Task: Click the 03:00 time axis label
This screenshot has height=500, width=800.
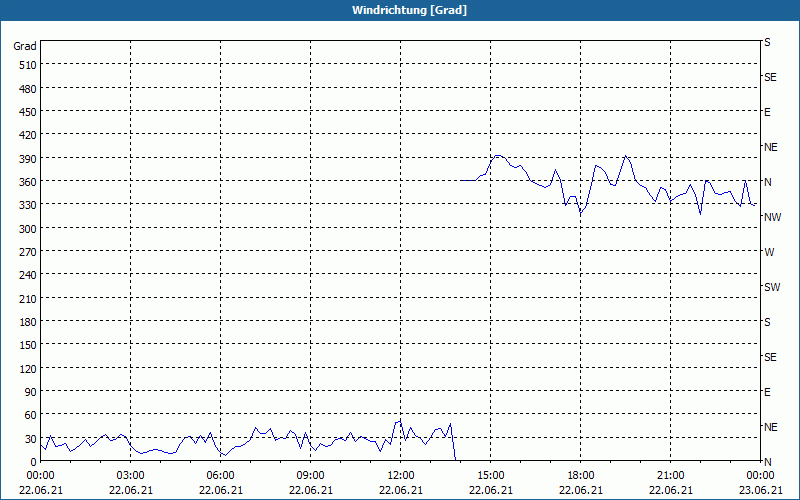Action: 131,476
